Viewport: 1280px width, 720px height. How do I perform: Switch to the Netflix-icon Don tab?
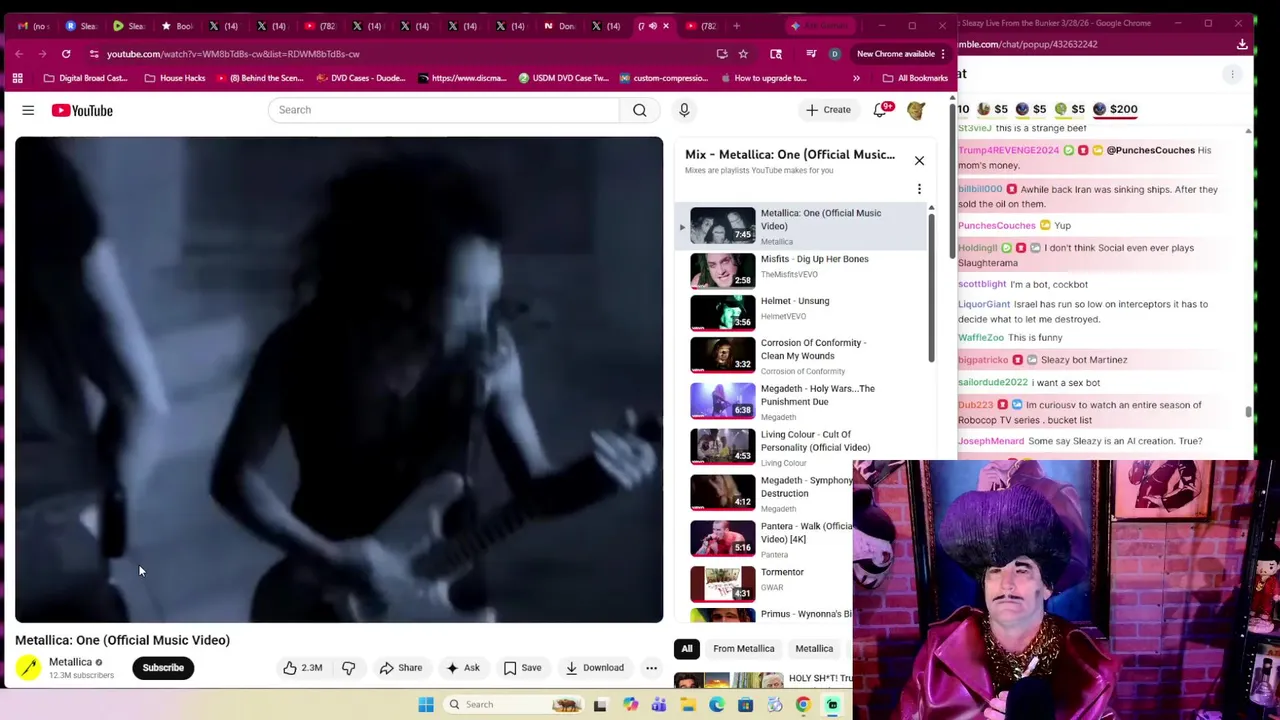560,26
